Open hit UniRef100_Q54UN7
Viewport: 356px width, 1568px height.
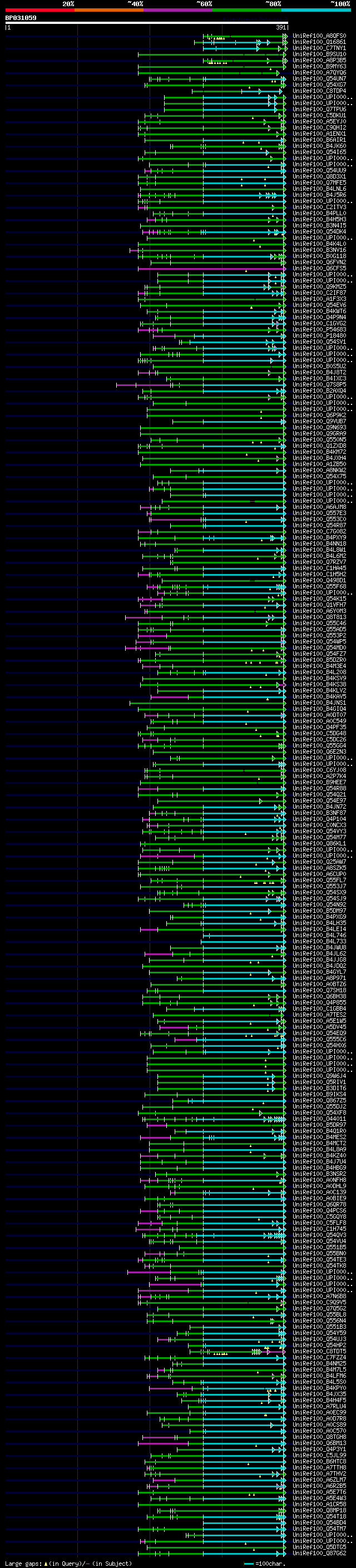[319, 78]
